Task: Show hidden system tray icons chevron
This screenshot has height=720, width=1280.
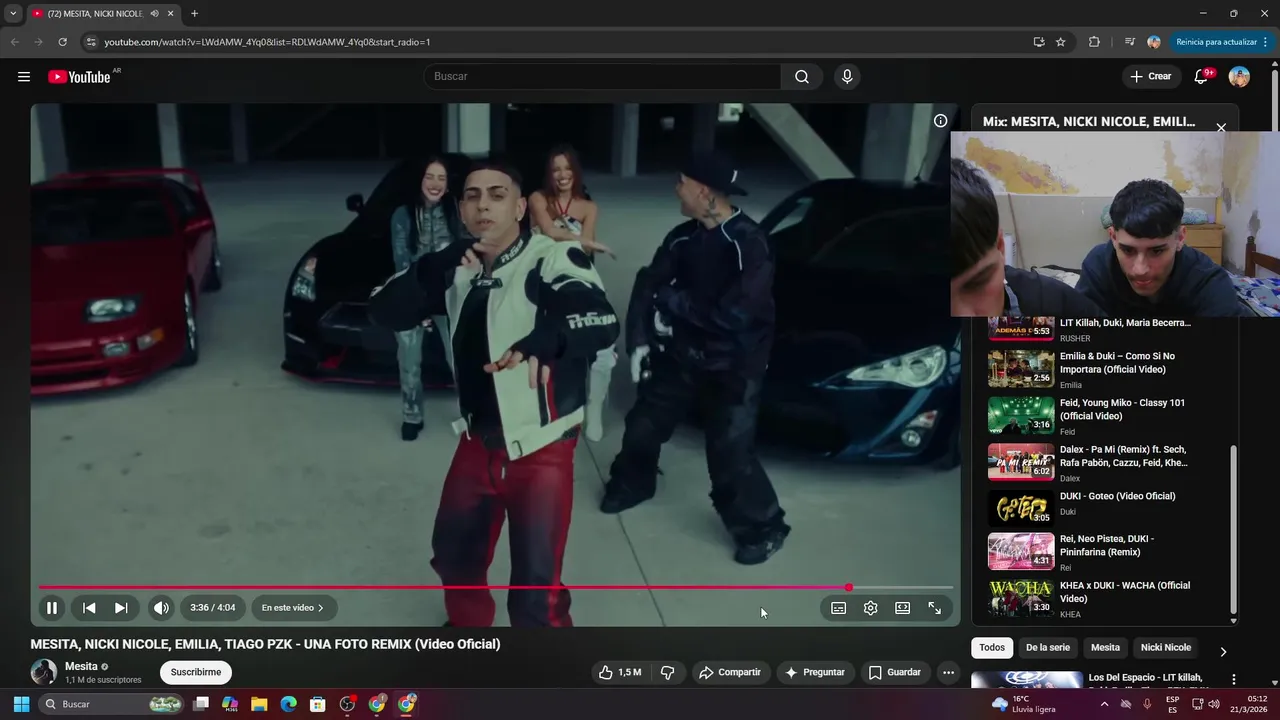Action: click(1104, 704)
